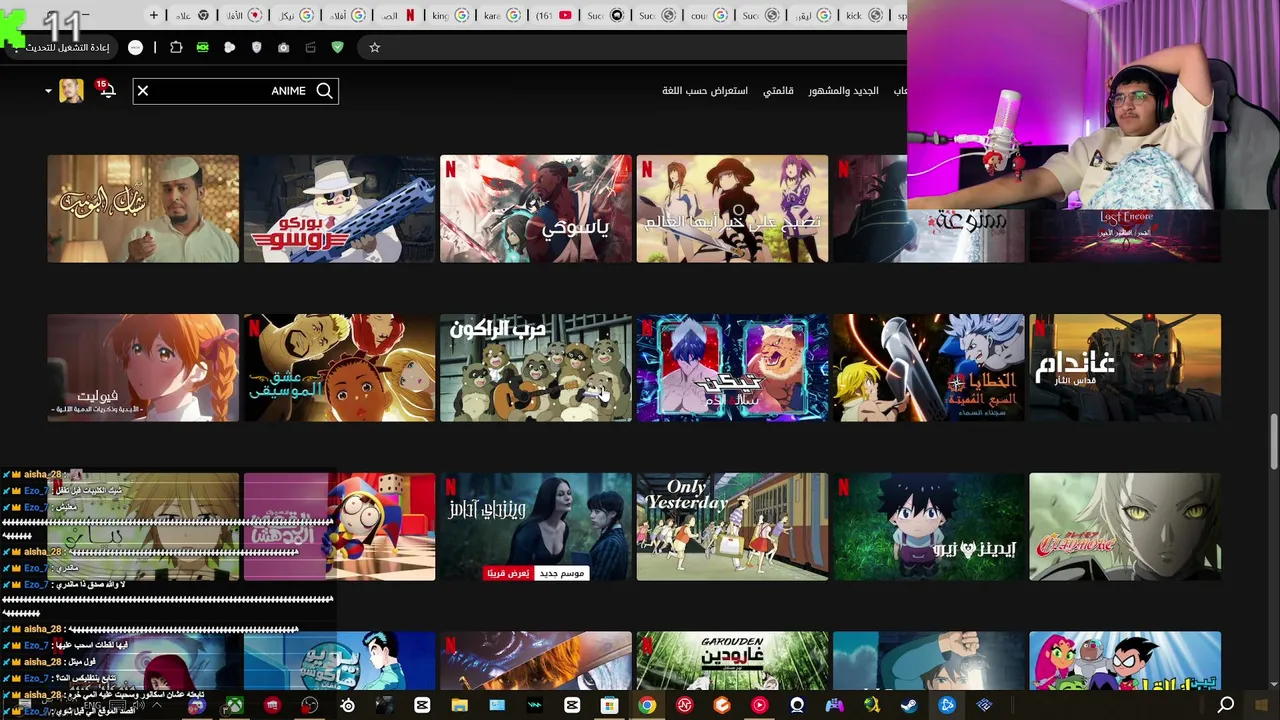Open File Explorer from the taskbar

point(459,706)
